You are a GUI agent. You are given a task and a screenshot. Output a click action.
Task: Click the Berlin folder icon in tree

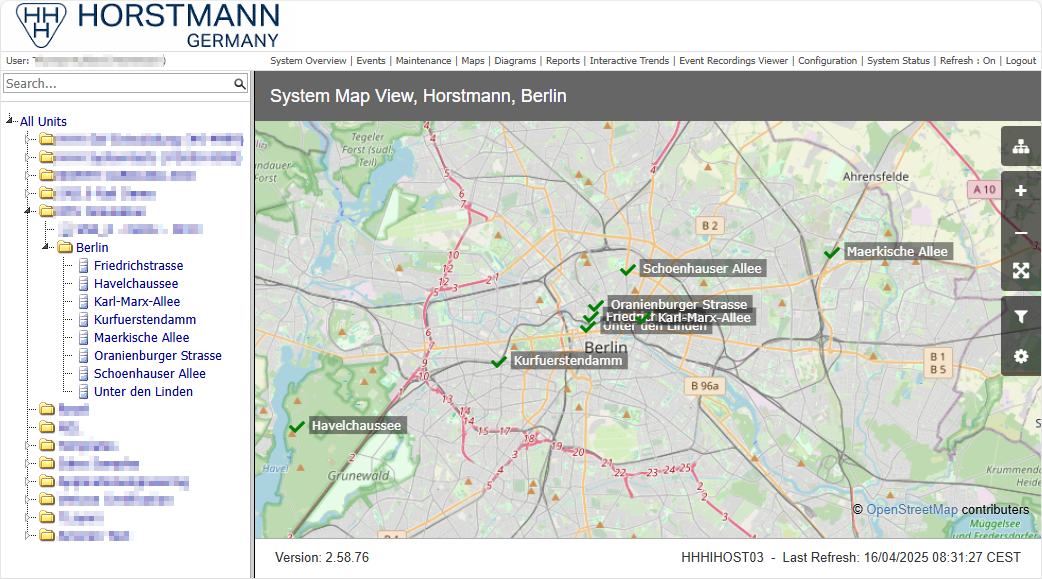64,247
